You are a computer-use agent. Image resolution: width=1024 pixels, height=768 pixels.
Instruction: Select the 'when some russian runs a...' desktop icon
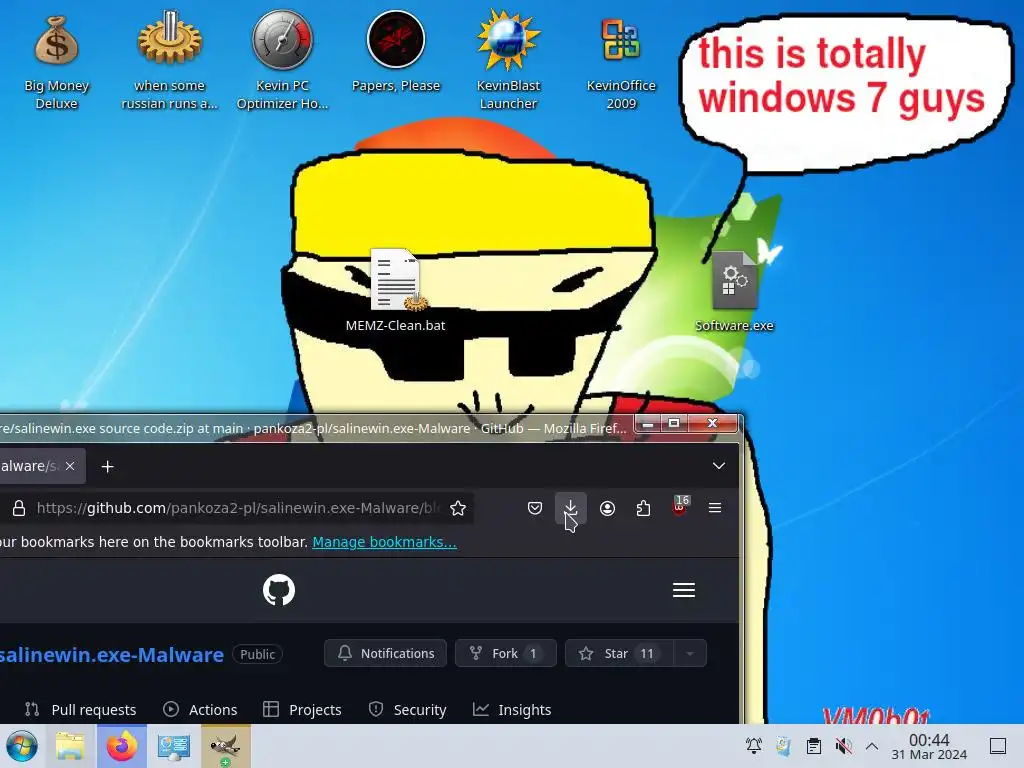[x=169, y=62]
